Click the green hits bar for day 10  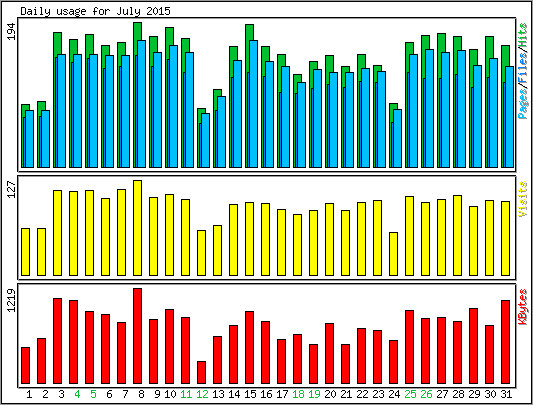(169, 36)
